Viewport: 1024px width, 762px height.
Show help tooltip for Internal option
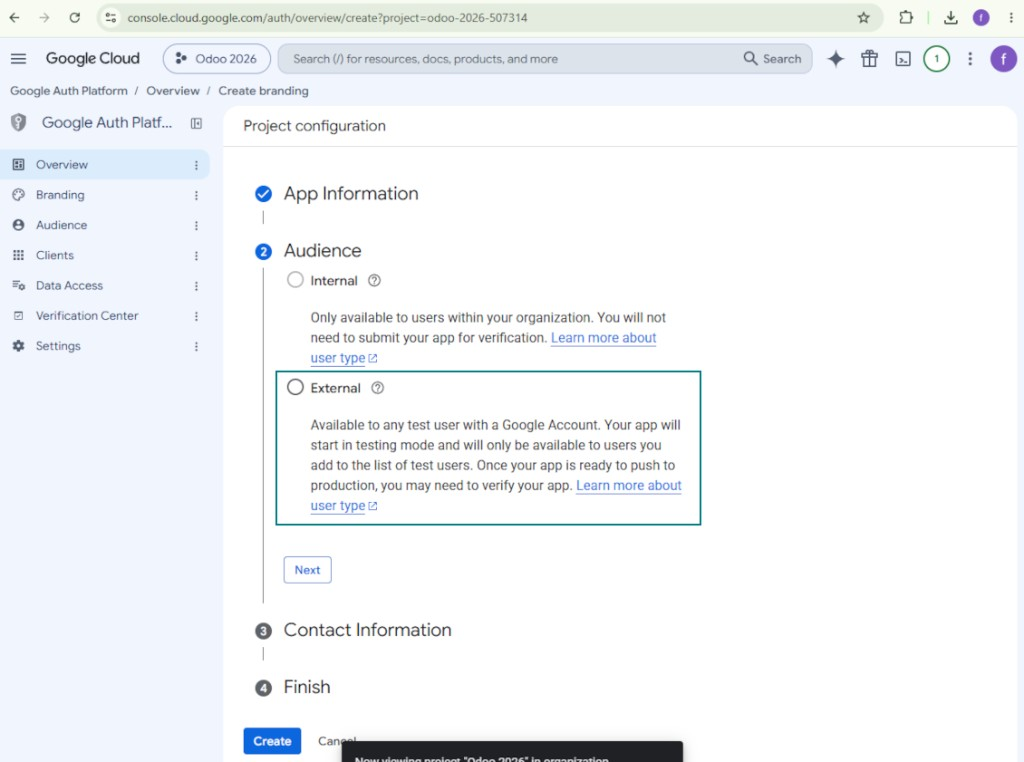tap(374, 281)
